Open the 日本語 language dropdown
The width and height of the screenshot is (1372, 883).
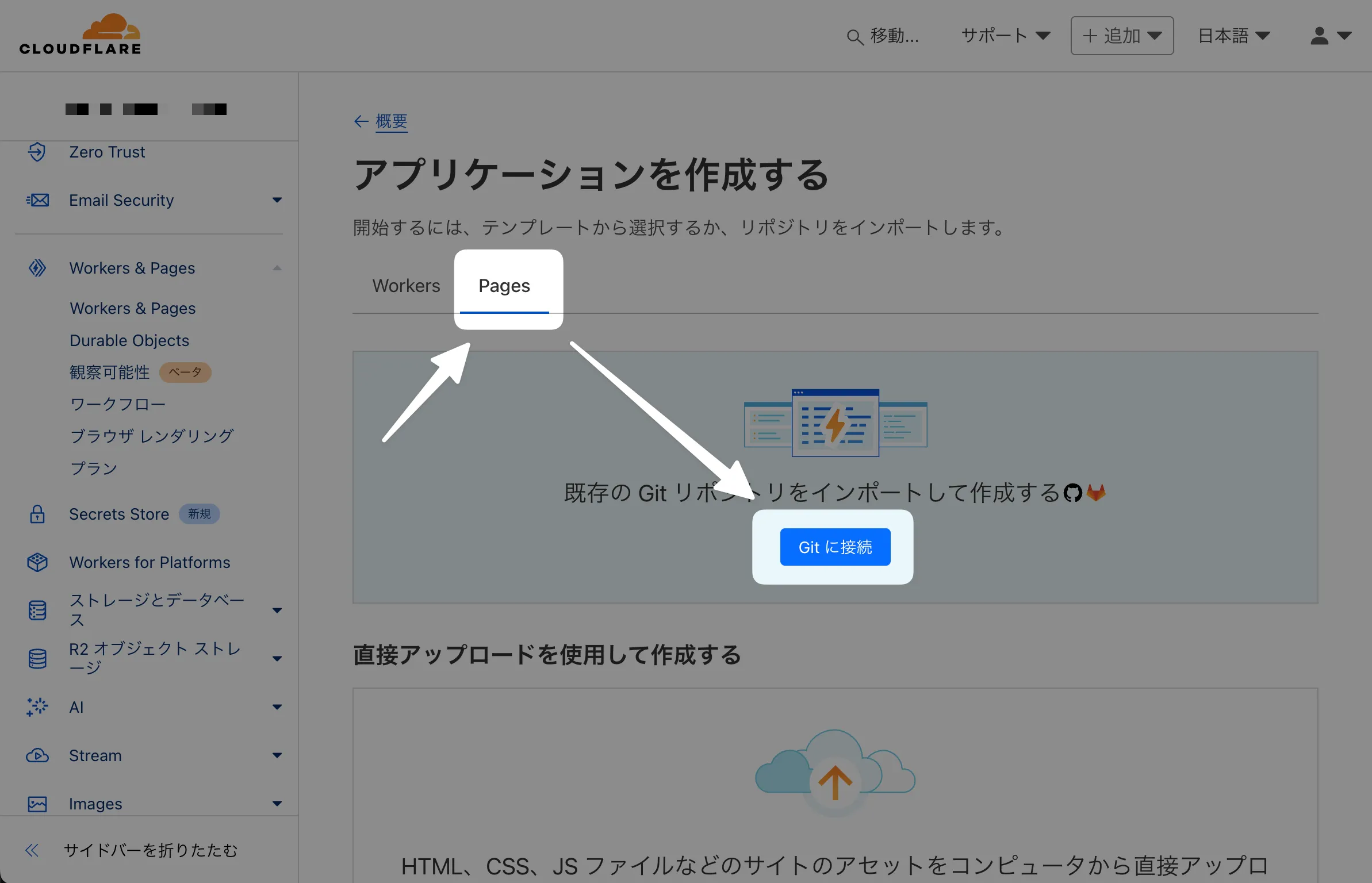click(1233, 36)
